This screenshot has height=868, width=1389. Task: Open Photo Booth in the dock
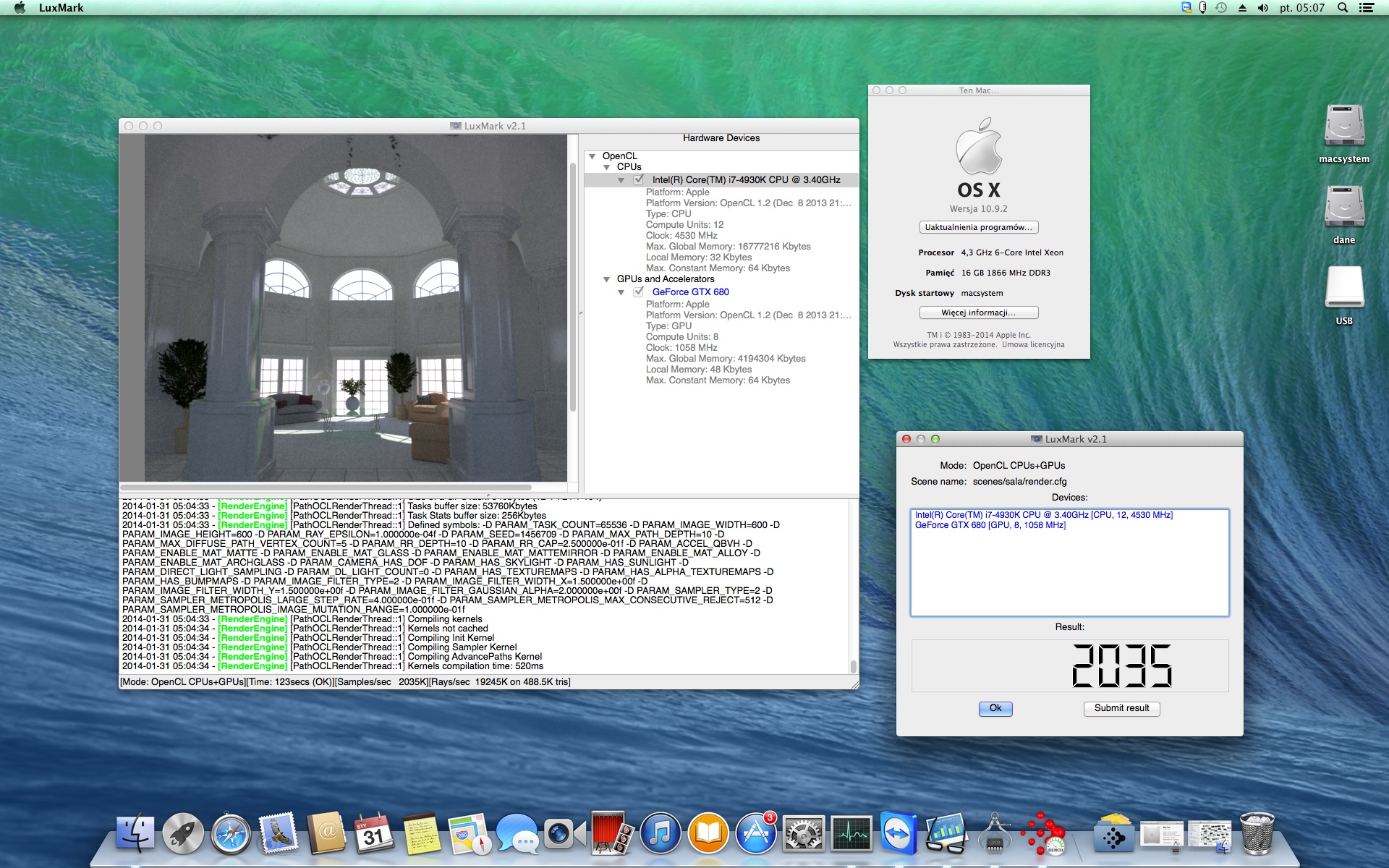[613, 834]
